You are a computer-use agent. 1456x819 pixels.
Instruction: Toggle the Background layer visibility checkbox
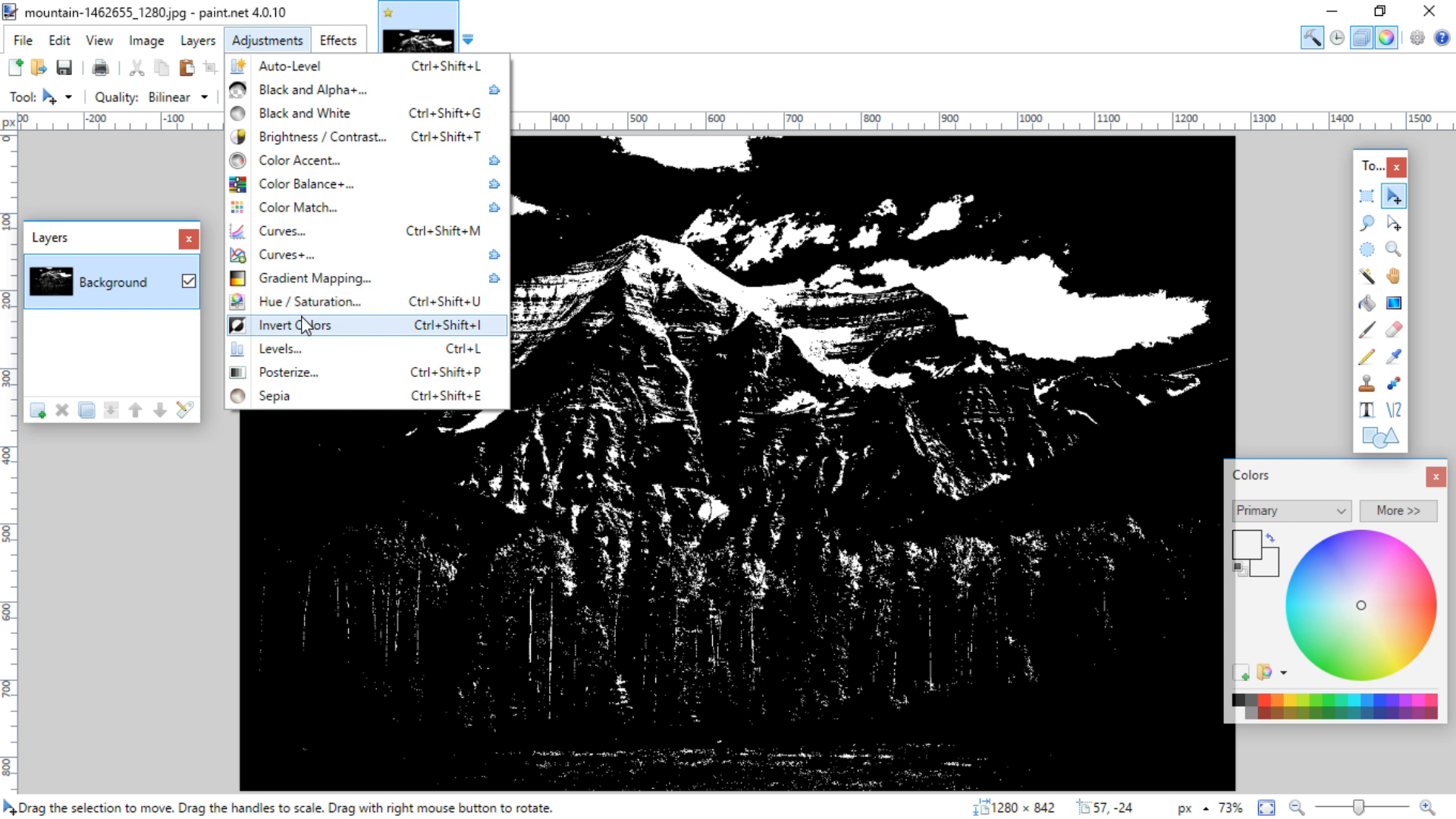click(x=189, y=281)
